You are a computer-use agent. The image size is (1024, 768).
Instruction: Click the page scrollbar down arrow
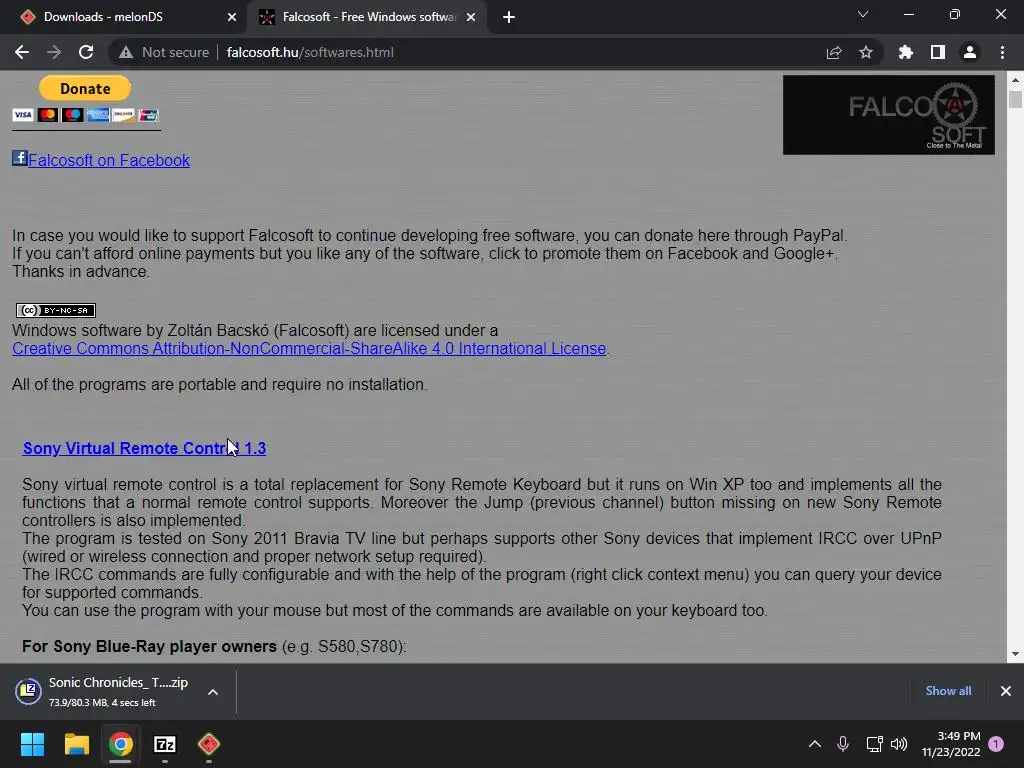tap(1015, 654)
